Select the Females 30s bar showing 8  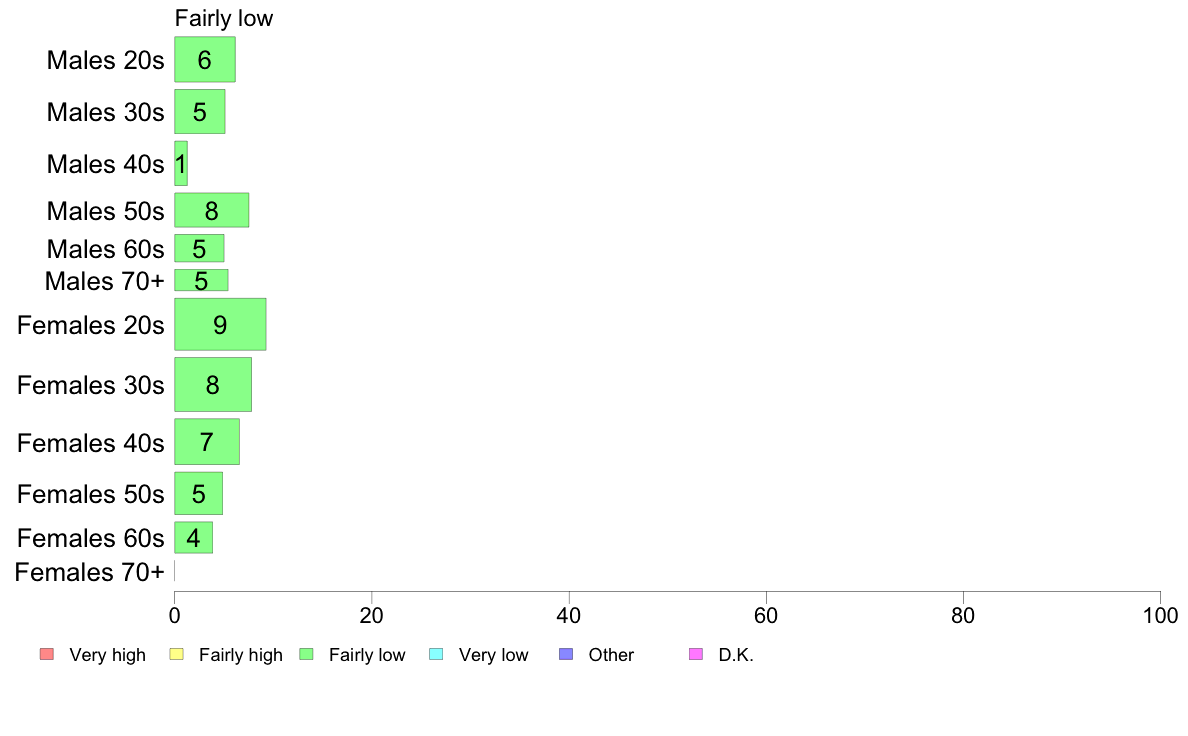(x=213, y=384)
